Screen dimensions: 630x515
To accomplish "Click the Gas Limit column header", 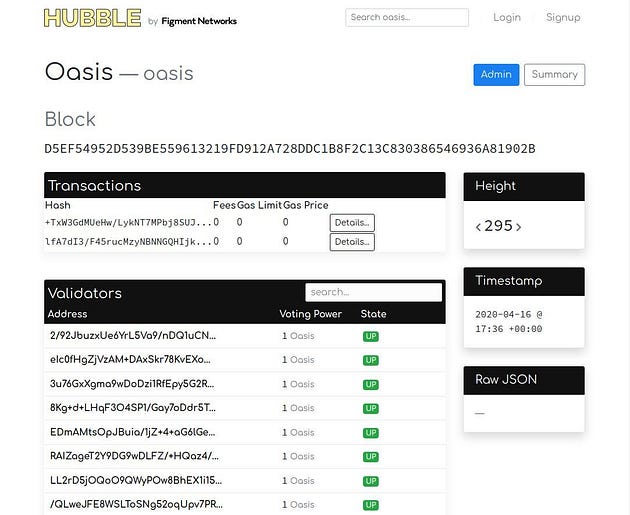I will click(259, 205).
